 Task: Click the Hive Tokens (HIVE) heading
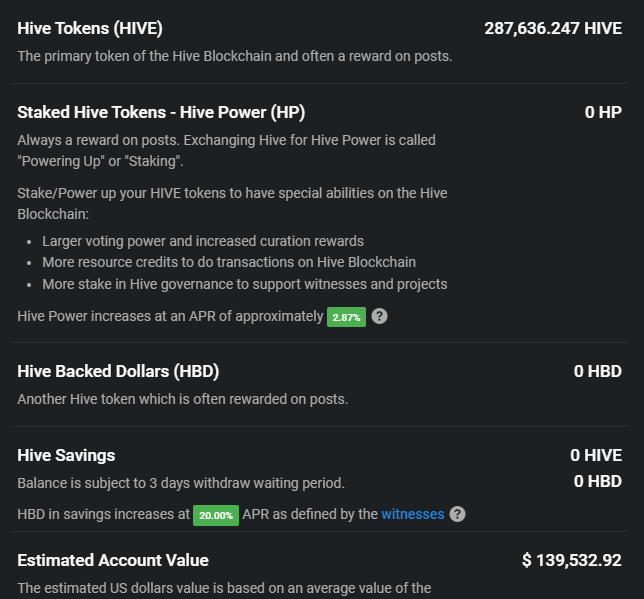point(90,28)
